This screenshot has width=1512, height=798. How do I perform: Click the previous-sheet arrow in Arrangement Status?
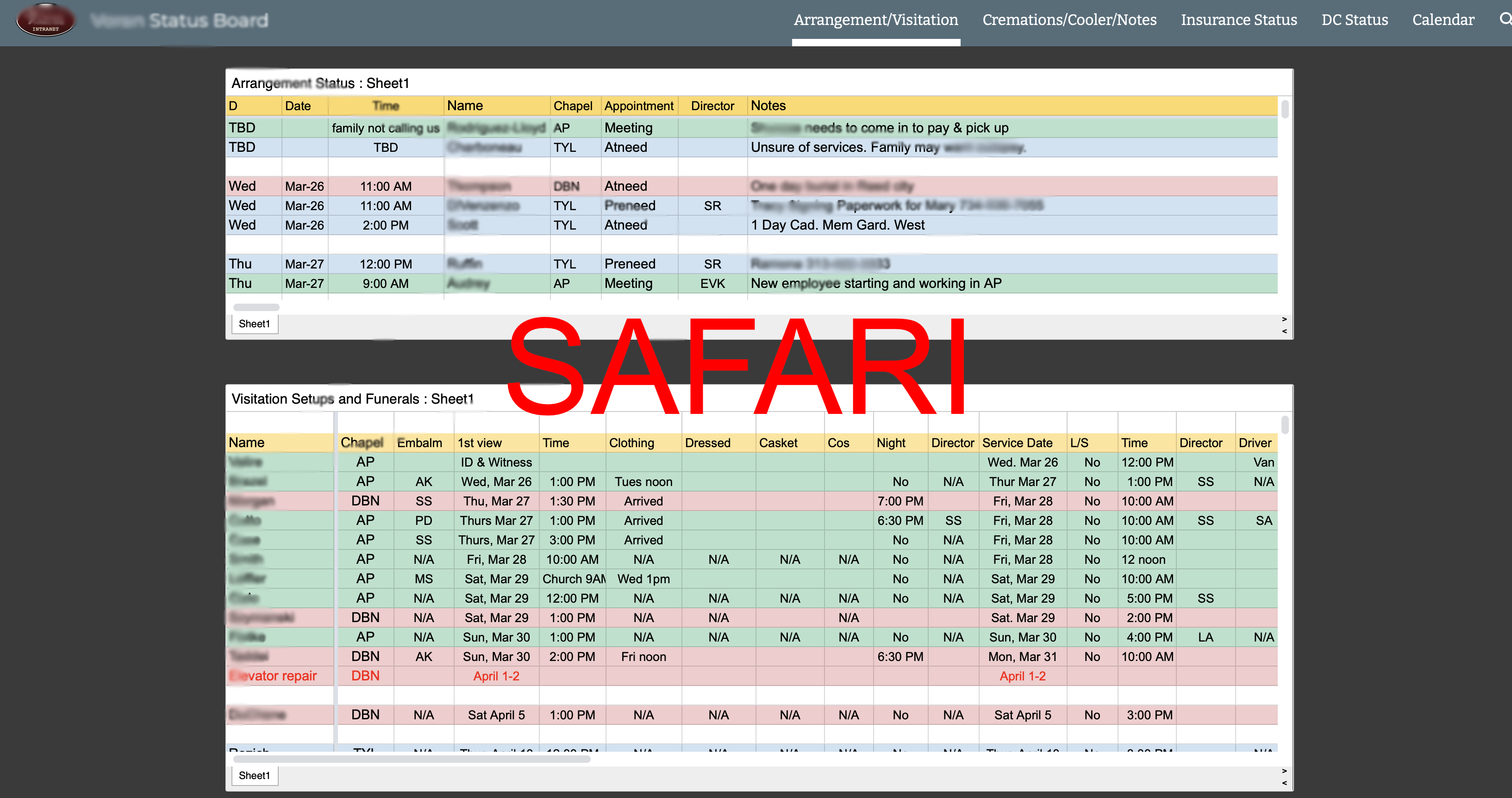pyautogui.click(x=1284, y=331)
